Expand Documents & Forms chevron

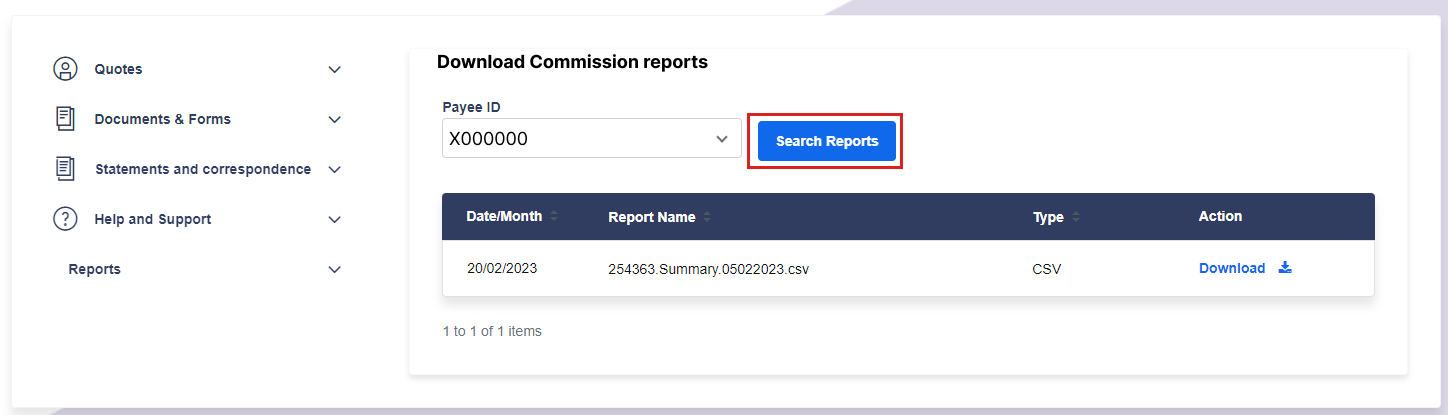pos(335,120)
